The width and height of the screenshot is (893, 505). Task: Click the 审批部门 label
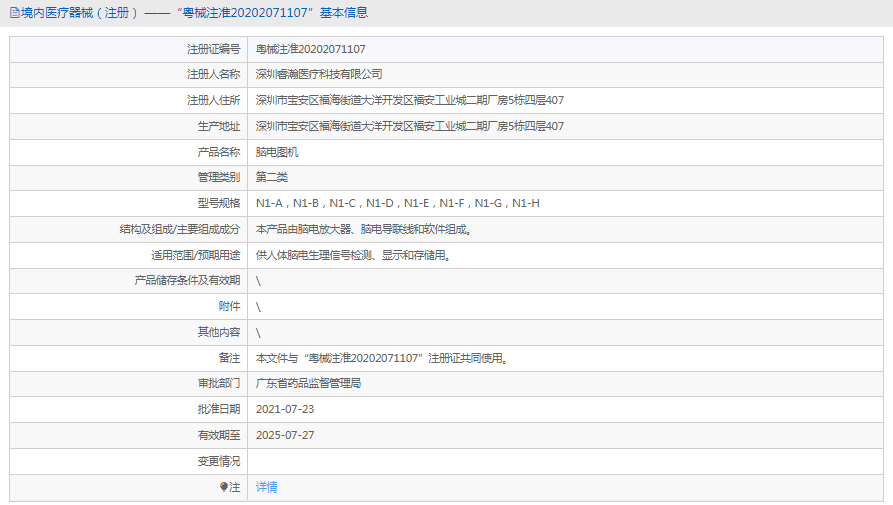pos(219,384)
